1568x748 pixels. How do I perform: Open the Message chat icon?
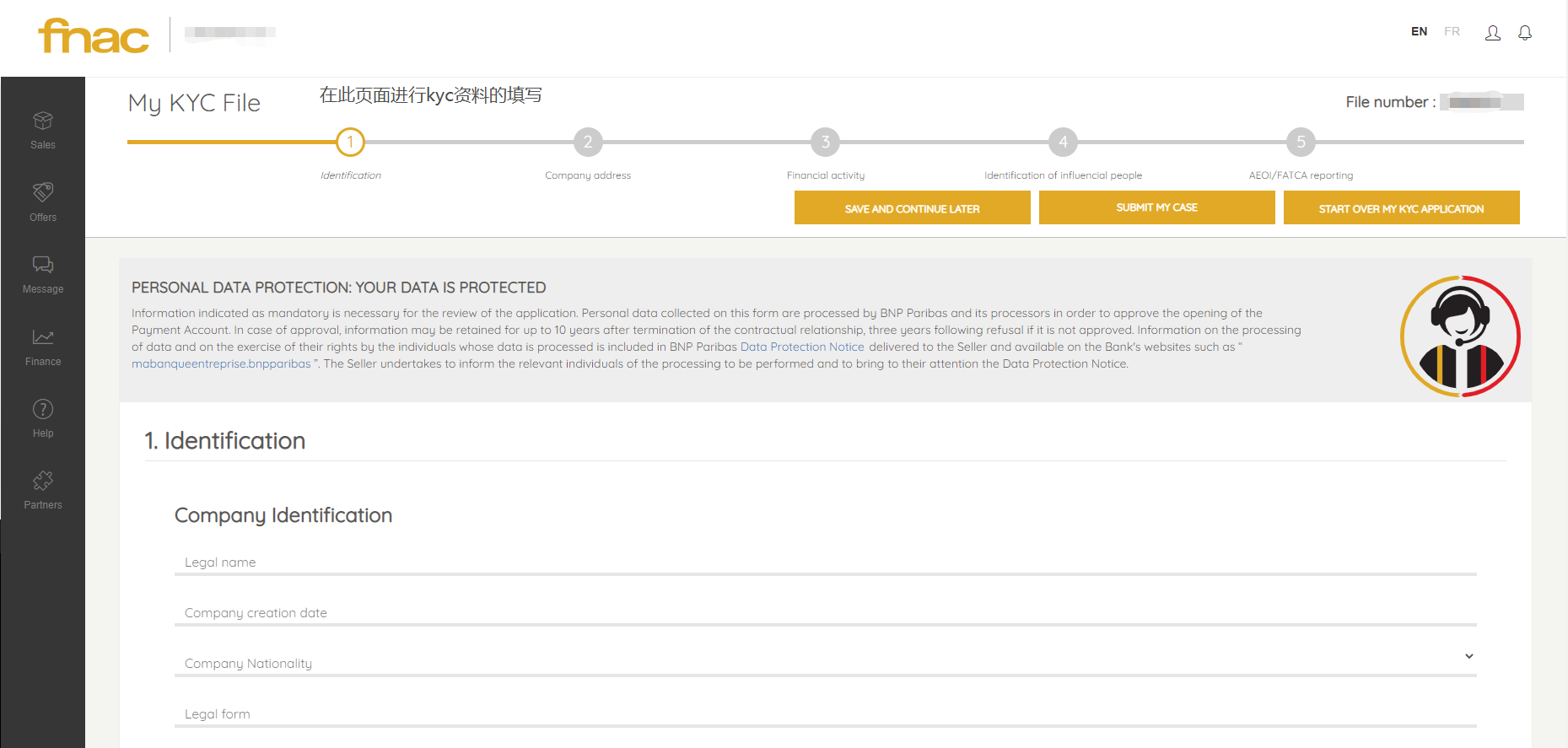point(43,266)
